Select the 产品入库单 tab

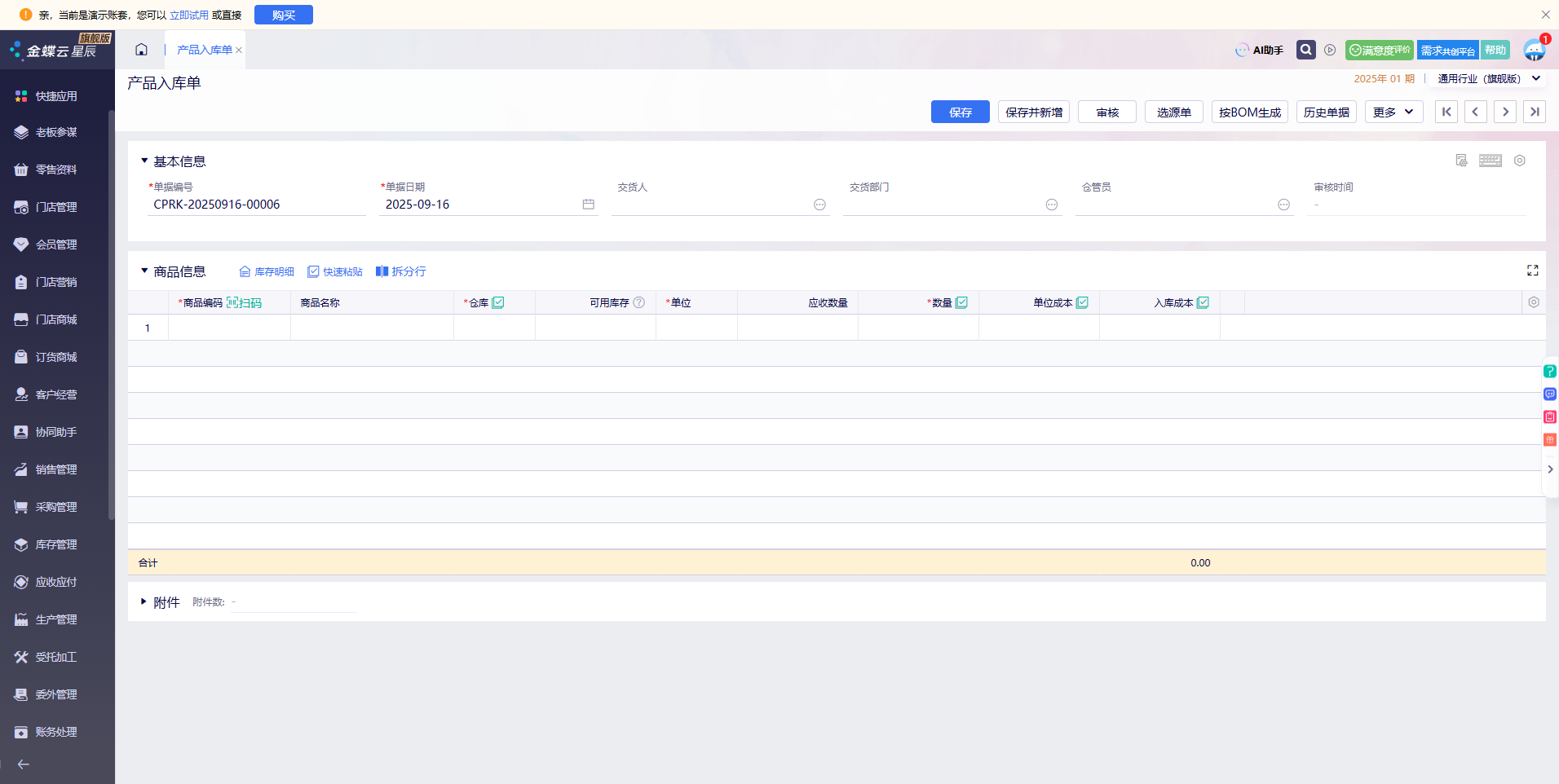tap(204, 50)
